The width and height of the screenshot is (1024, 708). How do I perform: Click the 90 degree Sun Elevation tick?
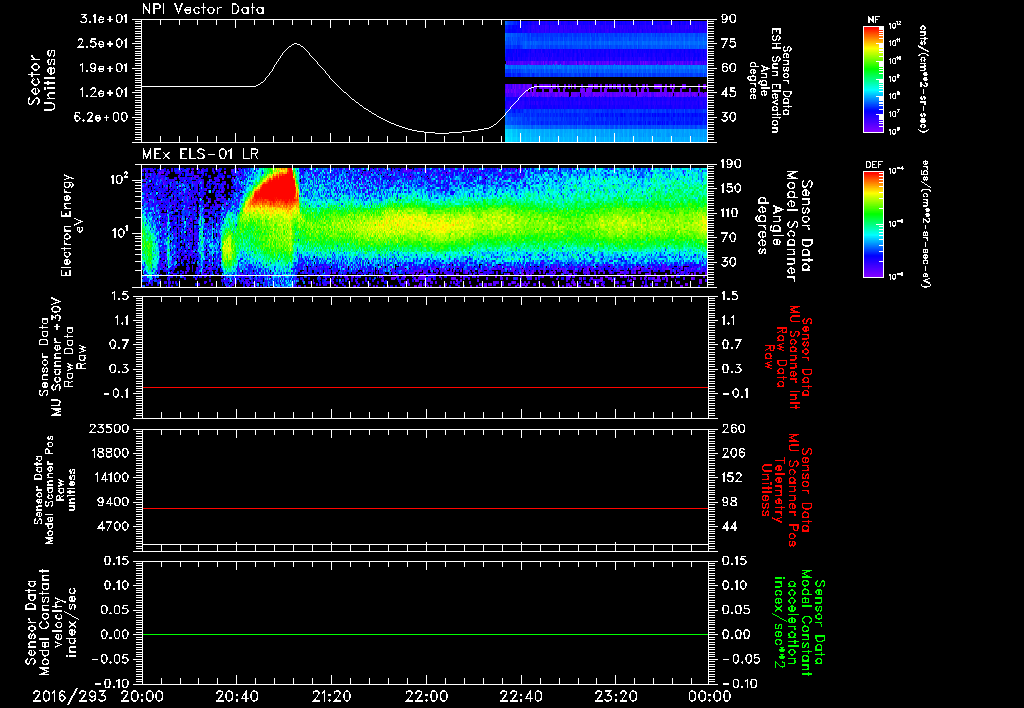(729, 19)
